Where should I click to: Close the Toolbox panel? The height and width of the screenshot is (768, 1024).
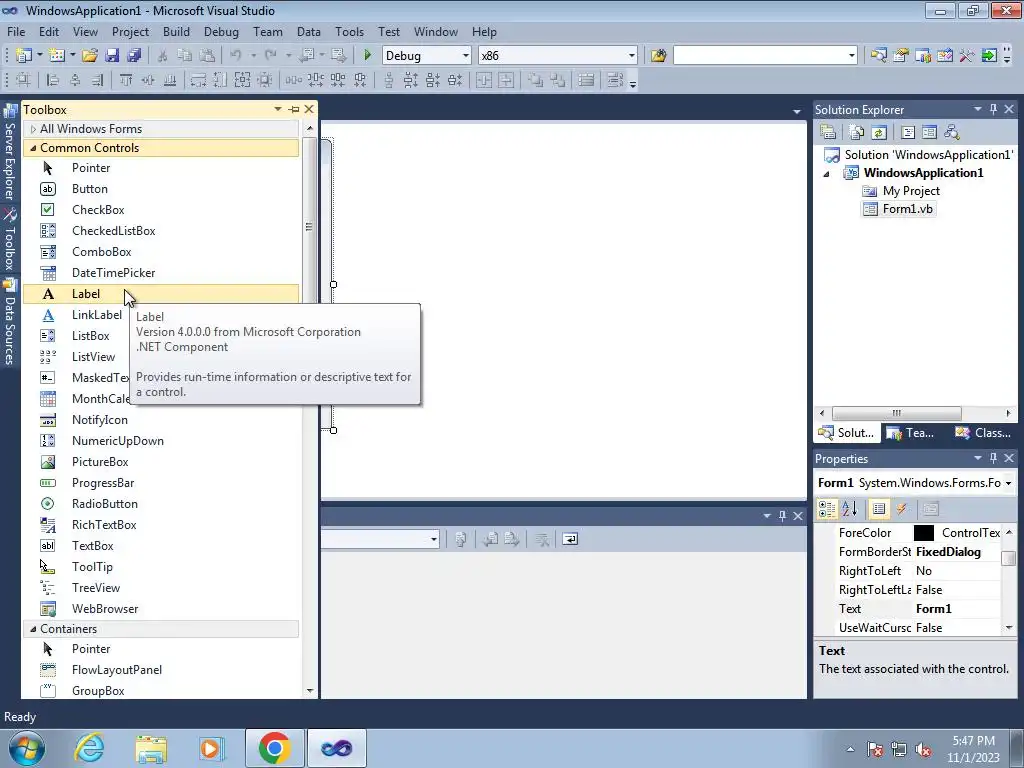click(309, 109)
